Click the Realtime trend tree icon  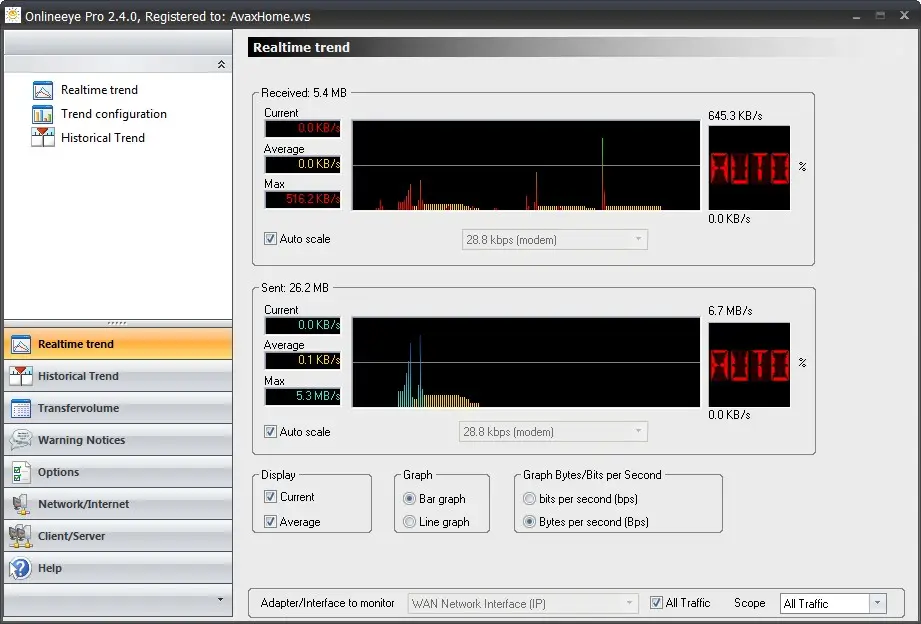pos(43,90)
